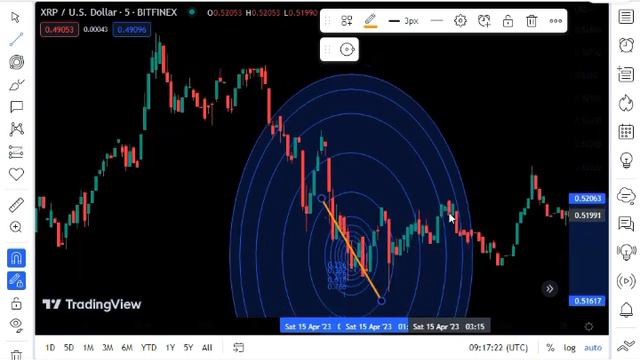Toggle stay in drawing mode
Screen dimensions: 640x360
pyautogui.click(x=16, y=281)
